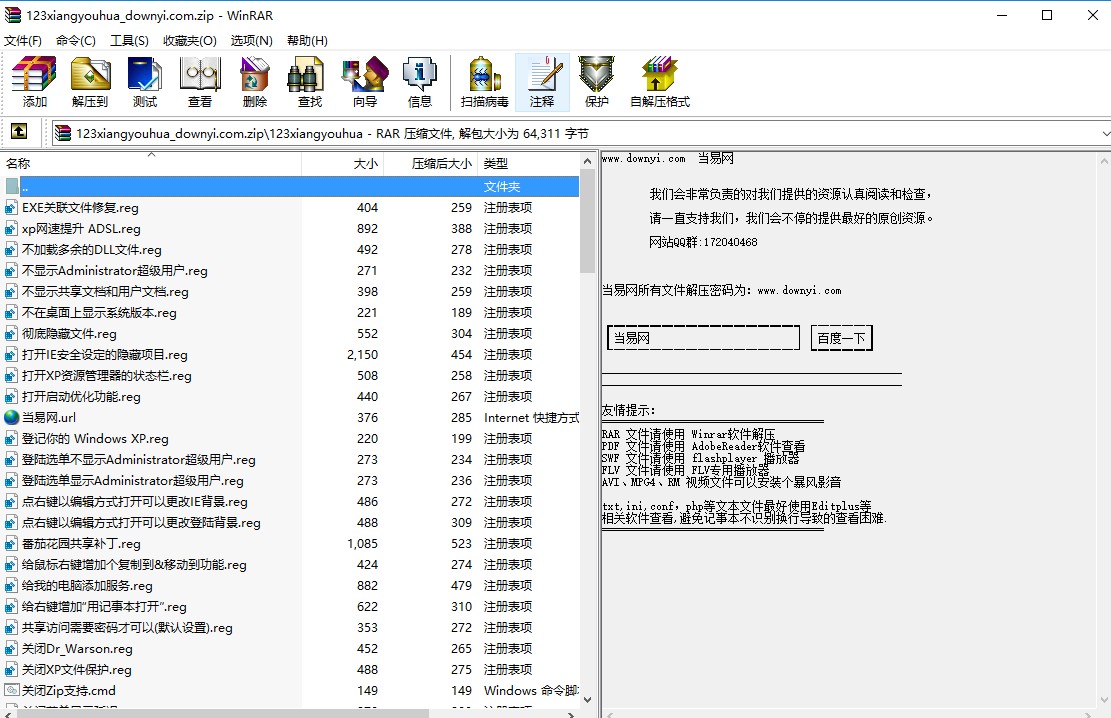Open the 查看 (View) tool
This screenshot has width=1111, height=718.
coord(199,80)
